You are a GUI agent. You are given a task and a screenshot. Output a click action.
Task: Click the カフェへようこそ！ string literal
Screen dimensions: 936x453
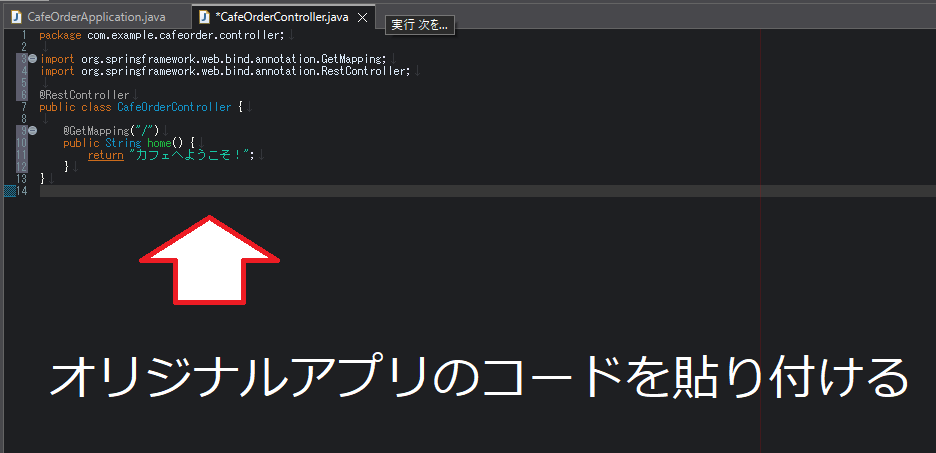(190, 155)
